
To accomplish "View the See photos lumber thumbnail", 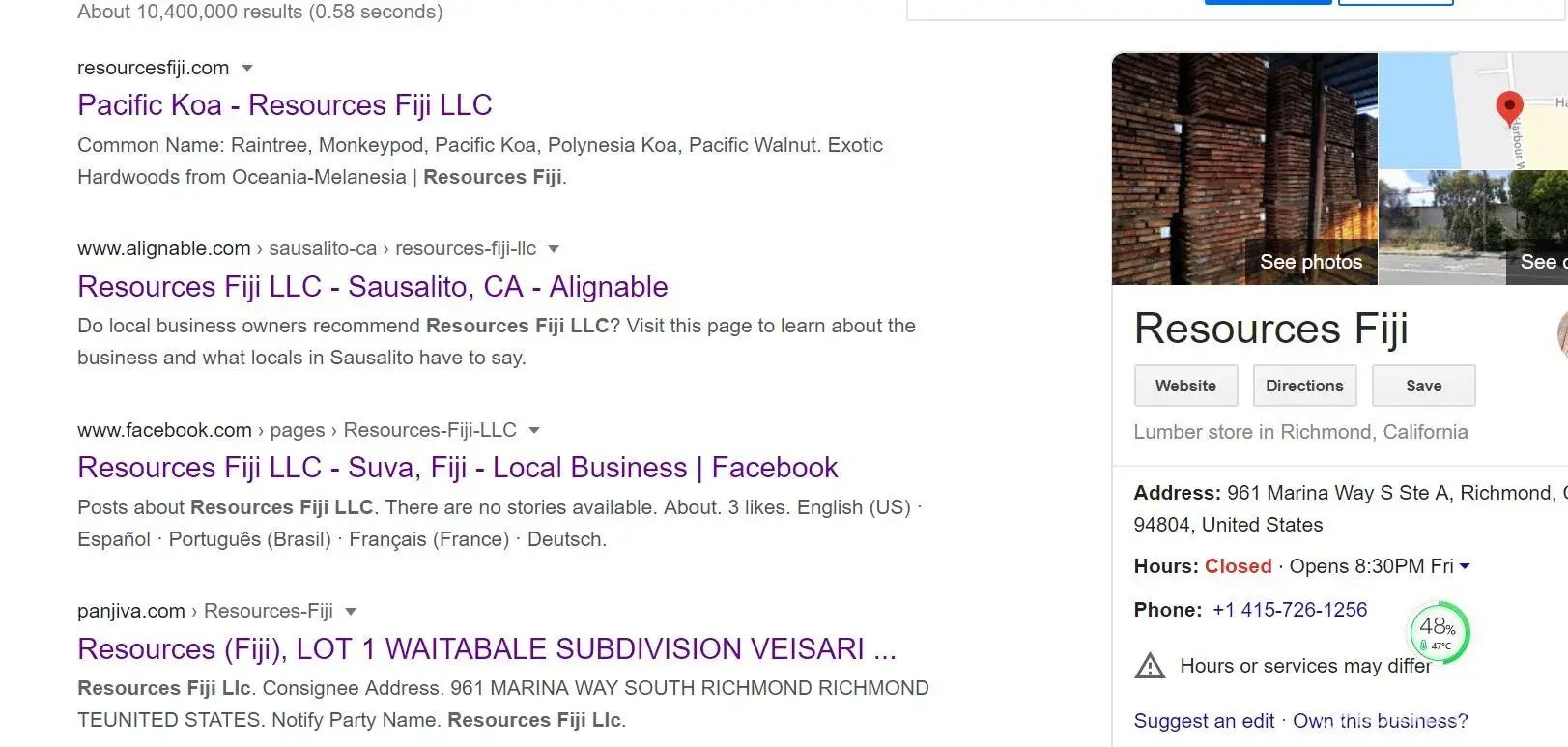I will tap(1244, 169).
